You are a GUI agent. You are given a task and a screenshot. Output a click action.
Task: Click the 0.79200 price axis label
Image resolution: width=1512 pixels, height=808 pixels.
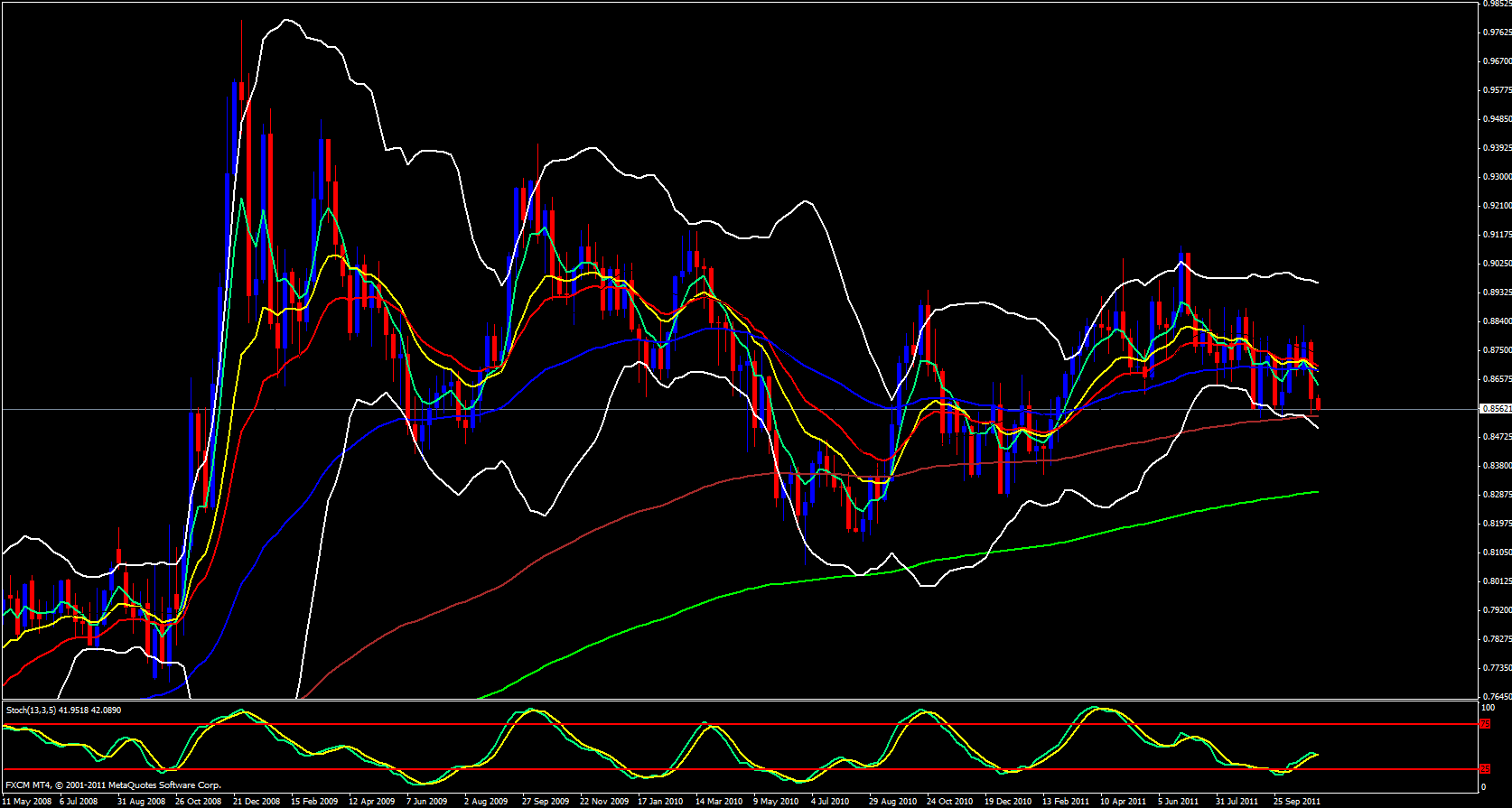[1497, 610]
